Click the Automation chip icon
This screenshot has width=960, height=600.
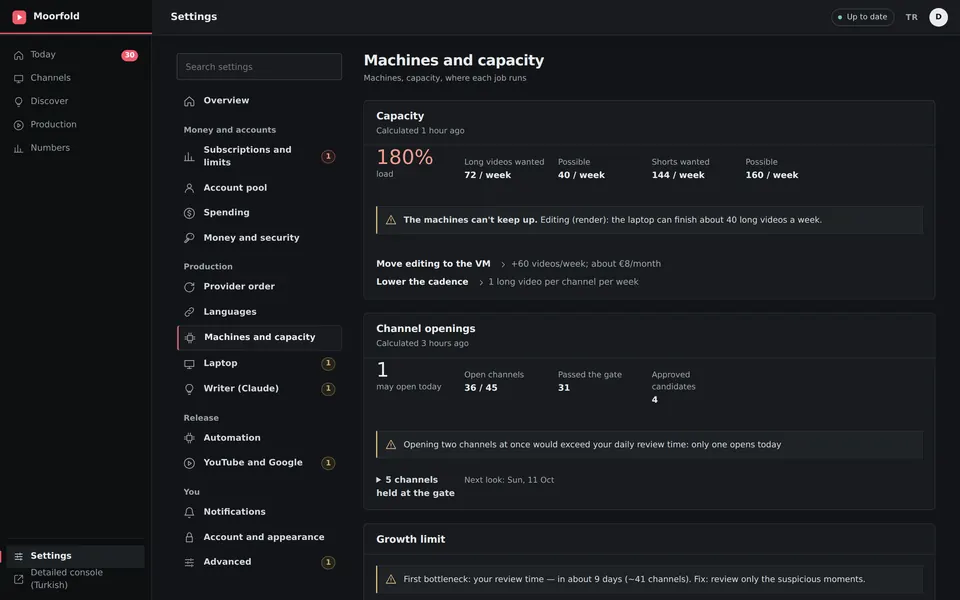[x=189, y=438]
